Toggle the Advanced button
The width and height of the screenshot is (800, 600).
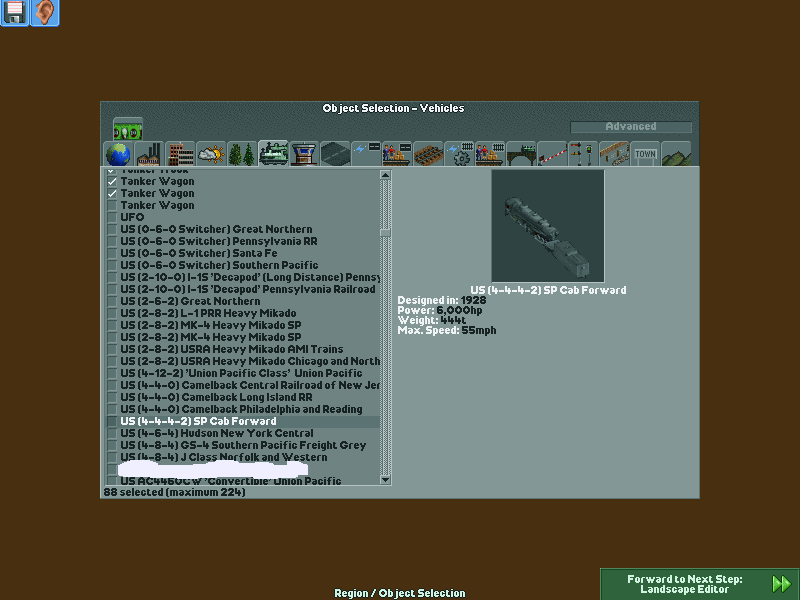(x=631, y=127)
